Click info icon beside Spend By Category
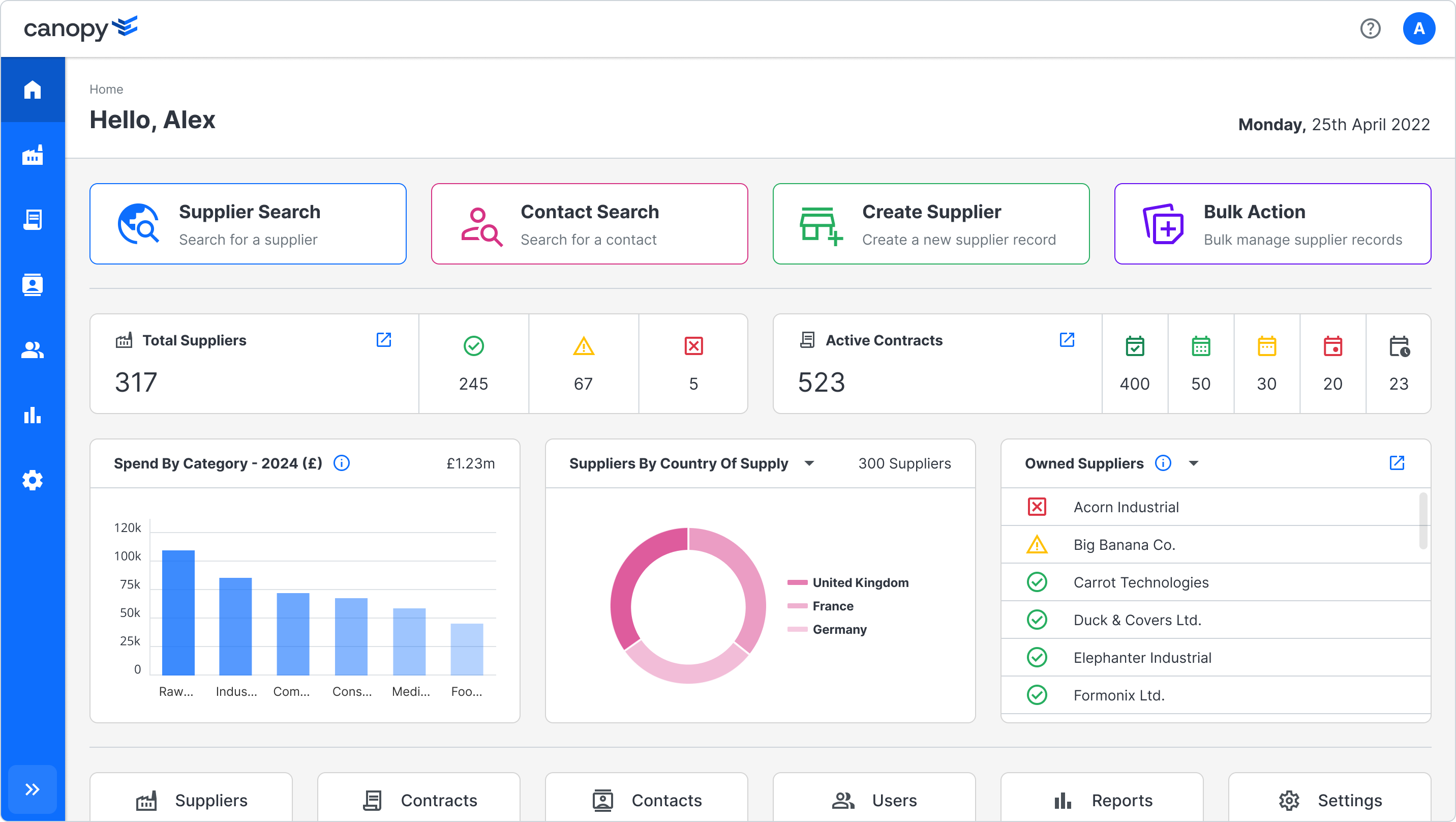Viewport: 1456px width, 822px height. click(x=342, y=463)
